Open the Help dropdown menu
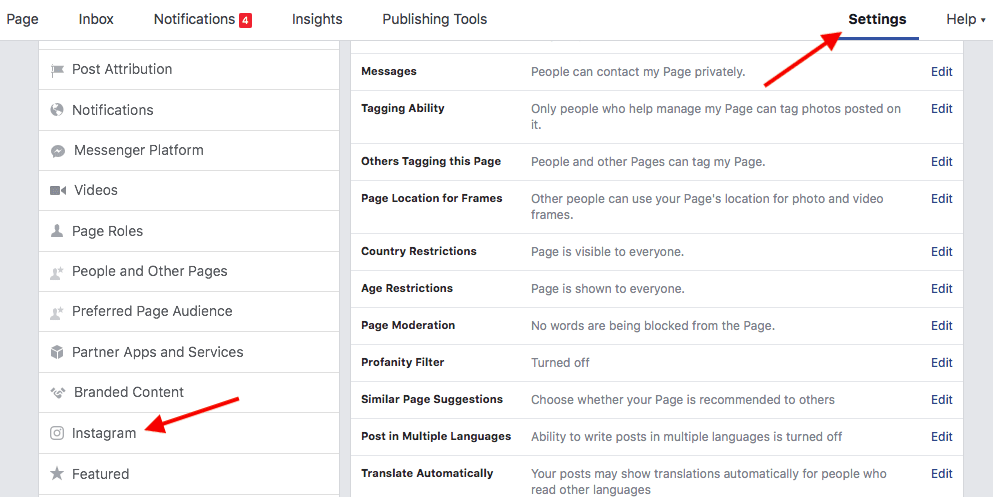 pyautogui.click(x=965, y=19)
